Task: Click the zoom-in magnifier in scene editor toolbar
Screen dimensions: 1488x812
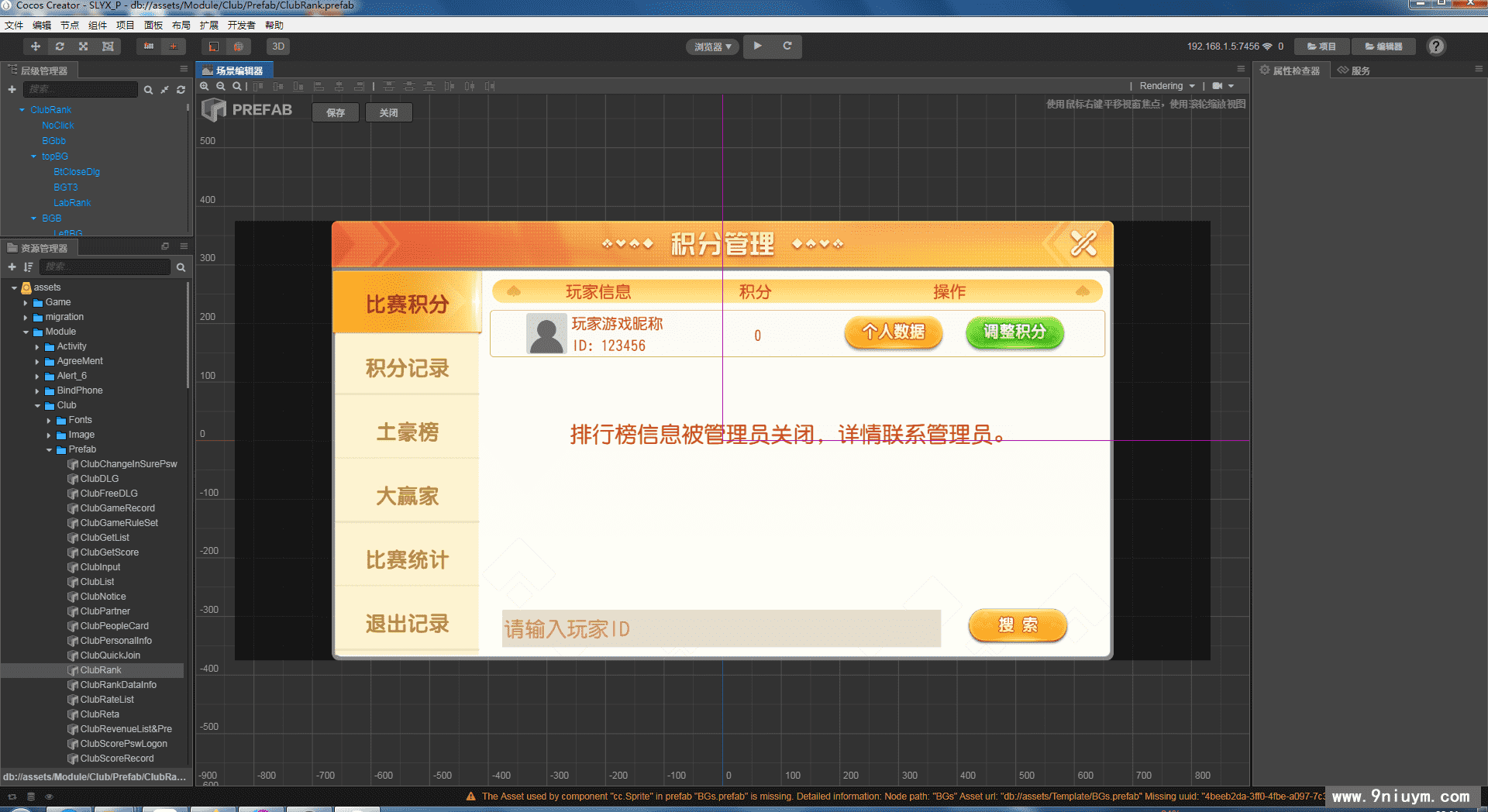Action: pyautogui.click(x=205, y=86)
